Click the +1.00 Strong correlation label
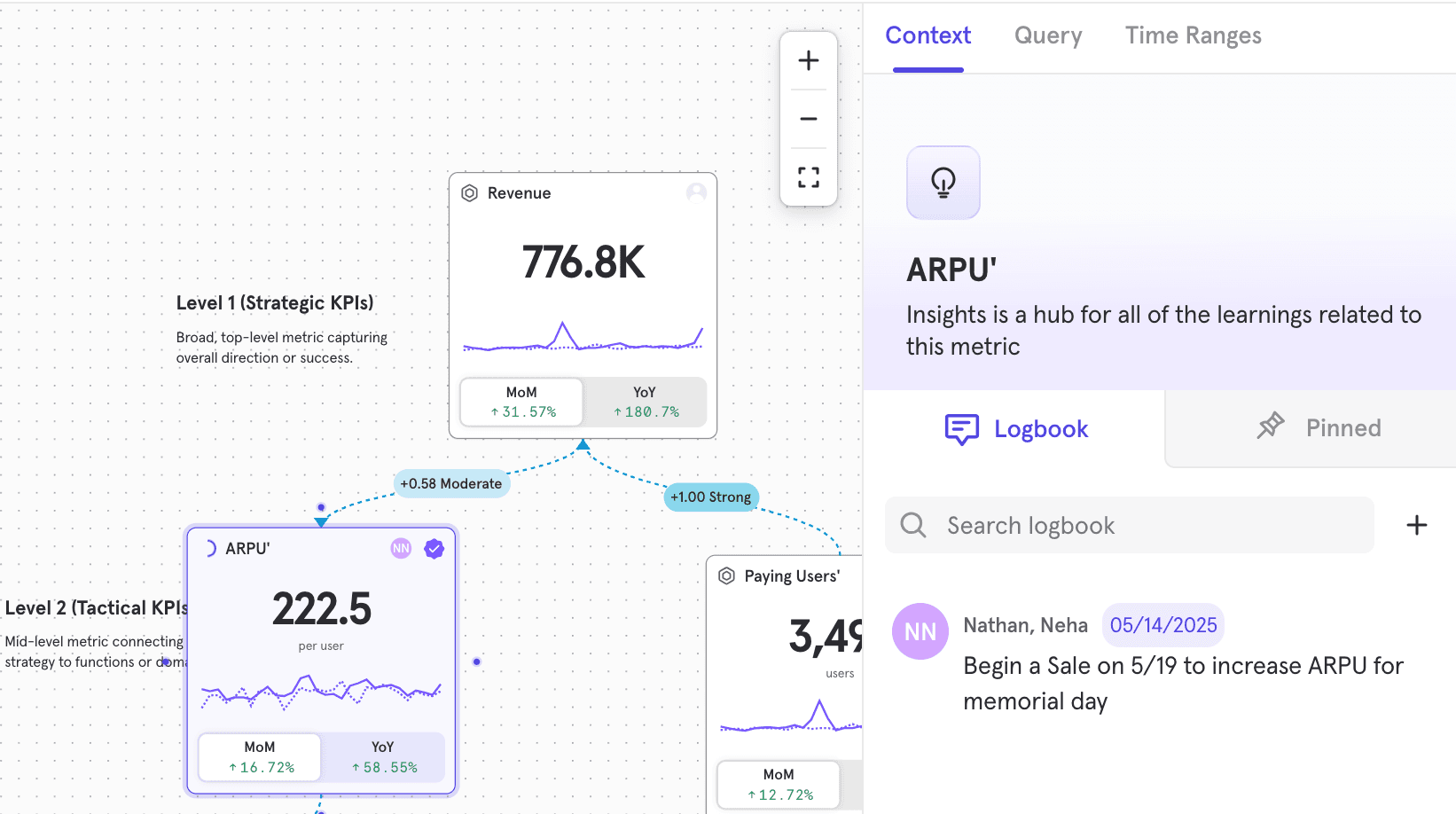1456x814 pixels. click(710, 497)
